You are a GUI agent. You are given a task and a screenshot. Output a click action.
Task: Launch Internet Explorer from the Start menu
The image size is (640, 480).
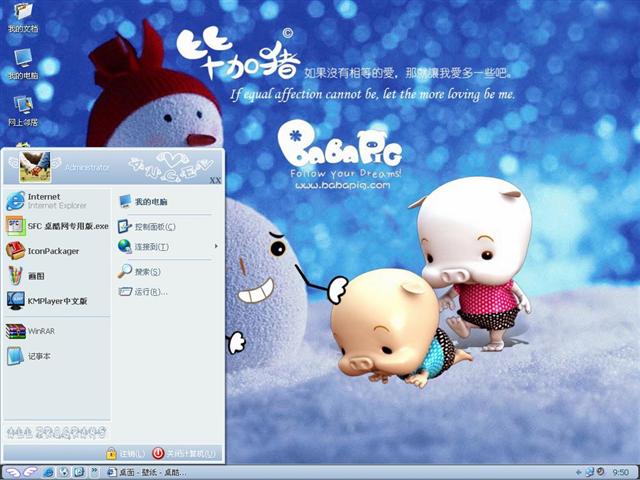coord(56,201)
